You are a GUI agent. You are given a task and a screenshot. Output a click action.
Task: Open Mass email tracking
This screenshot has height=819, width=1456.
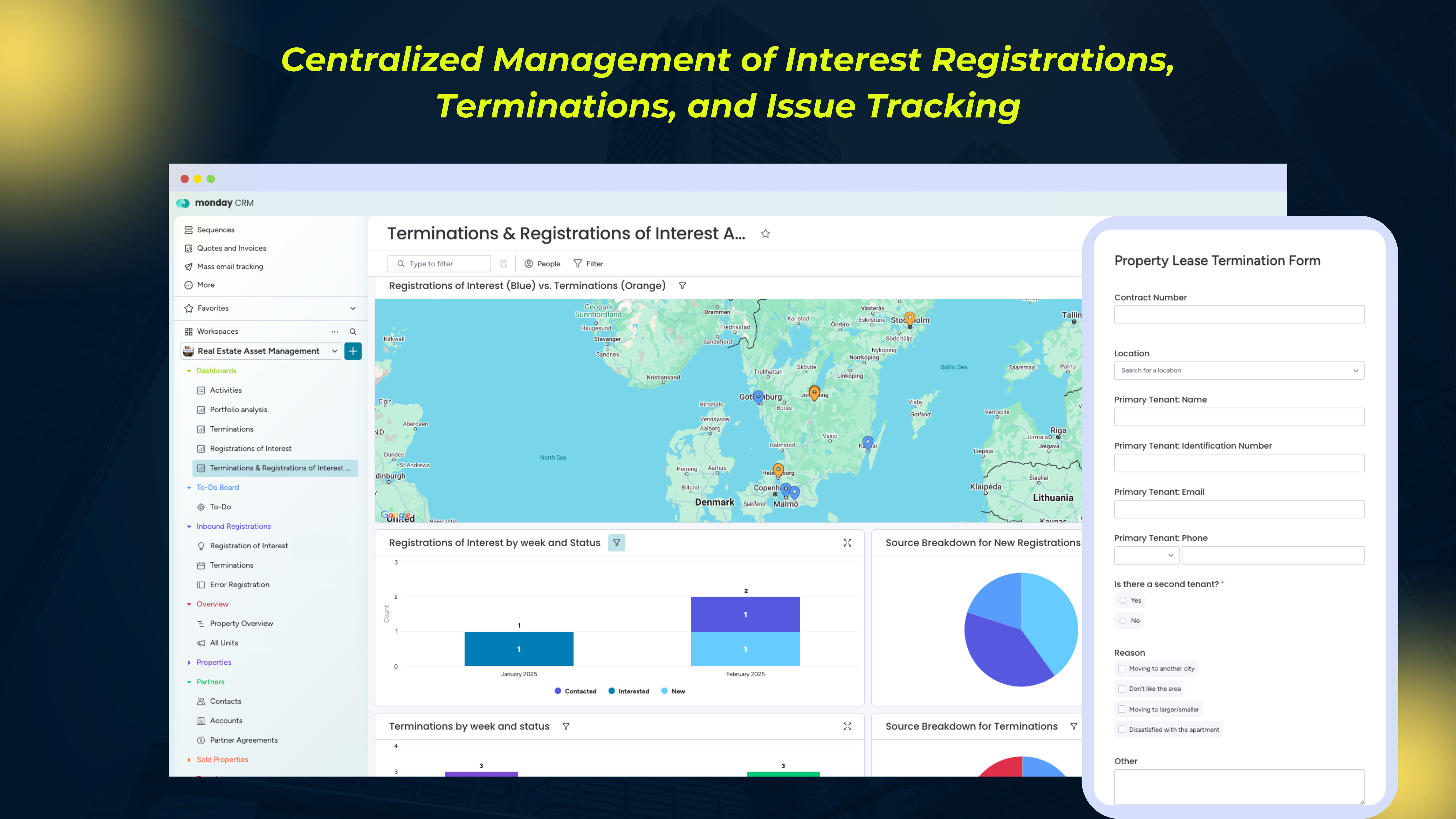(230, 267)
